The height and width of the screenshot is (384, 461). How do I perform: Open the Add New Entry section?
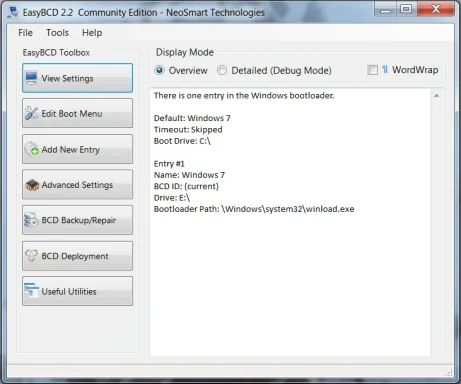click(77, 149)
